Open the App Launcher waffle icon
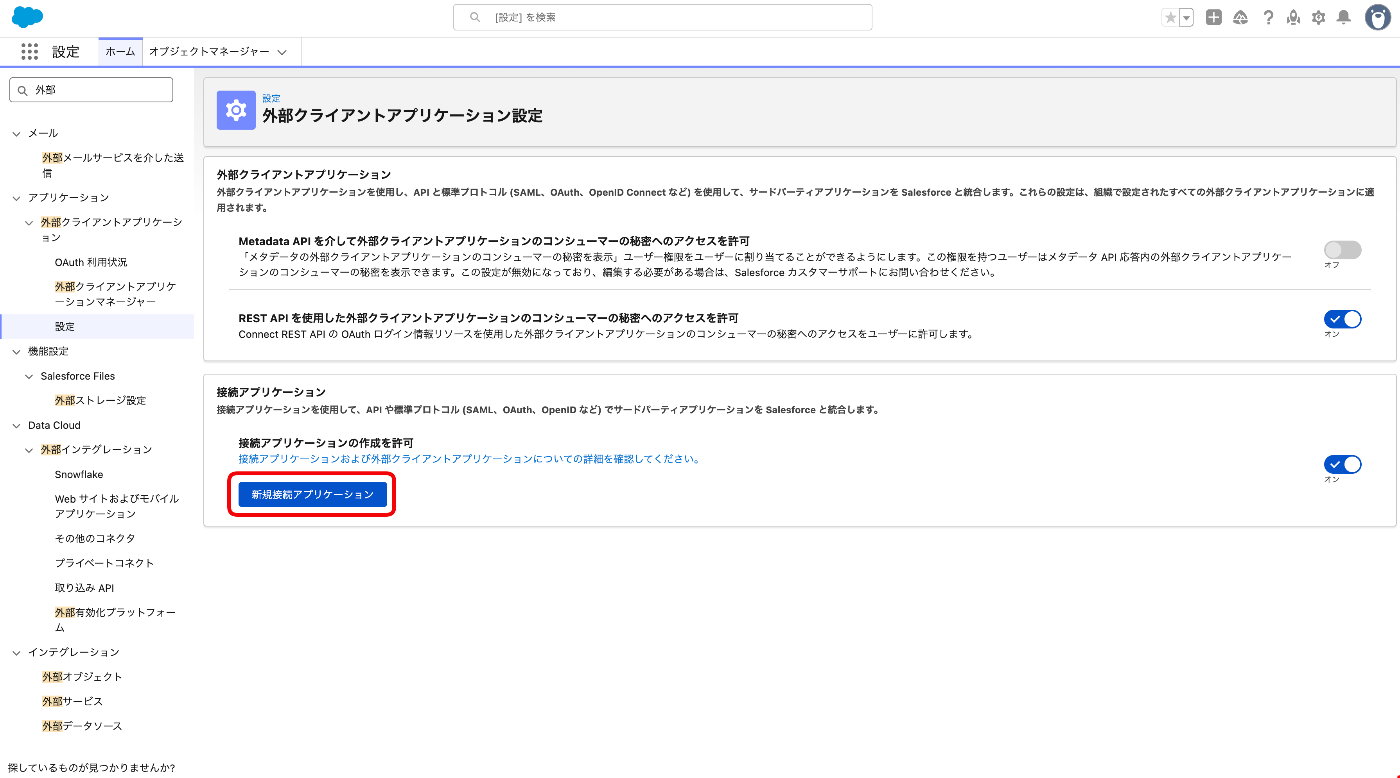1400x778 pixels. (x=29, y=52)
